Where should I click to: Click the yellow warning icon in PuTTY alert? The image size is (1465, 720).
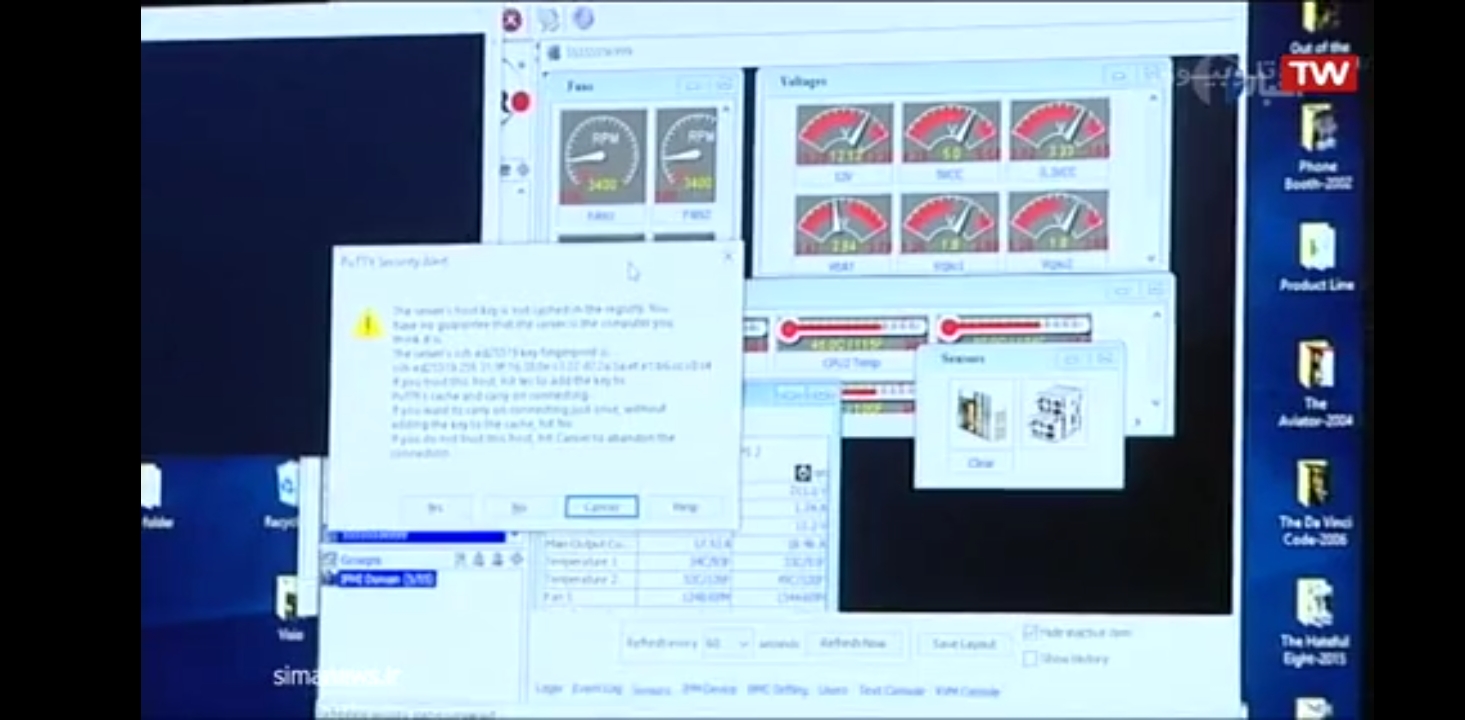[x=368, y=323]
